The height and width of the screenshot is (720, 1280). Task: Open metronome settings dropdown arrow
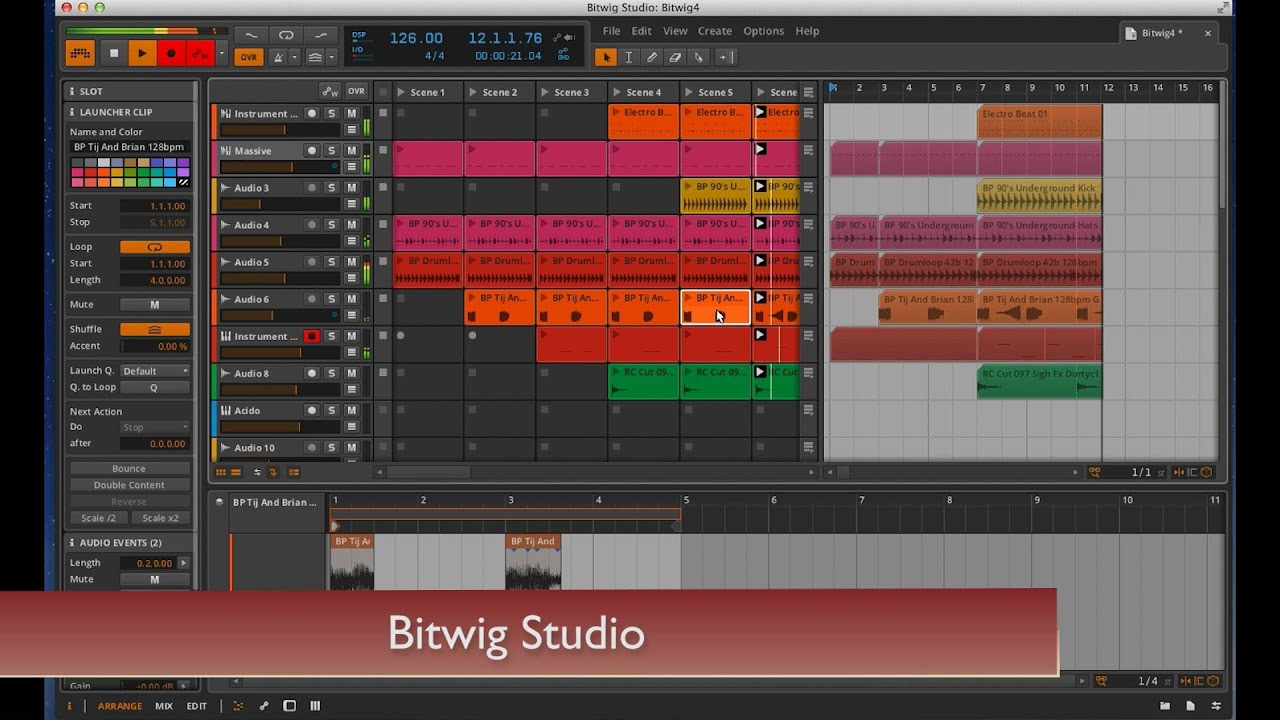295,57
